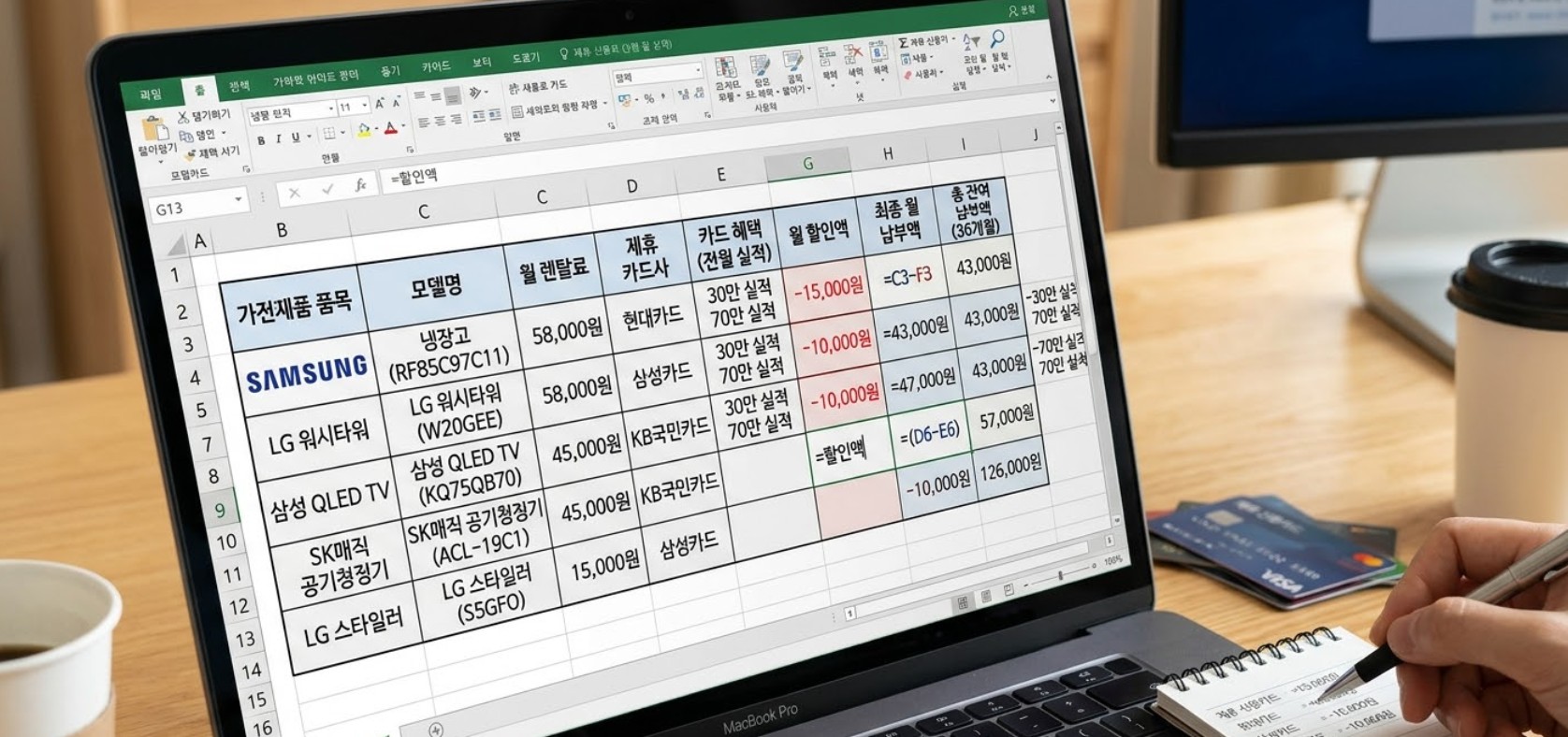Open the Font group dialog launcher
Viewport: 1568px width, 737px height.
click(411, 150)
